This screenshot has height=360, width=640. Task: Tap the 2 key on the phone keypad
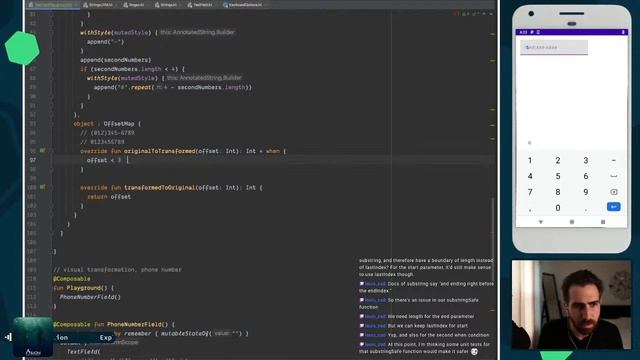click(558, 160)
